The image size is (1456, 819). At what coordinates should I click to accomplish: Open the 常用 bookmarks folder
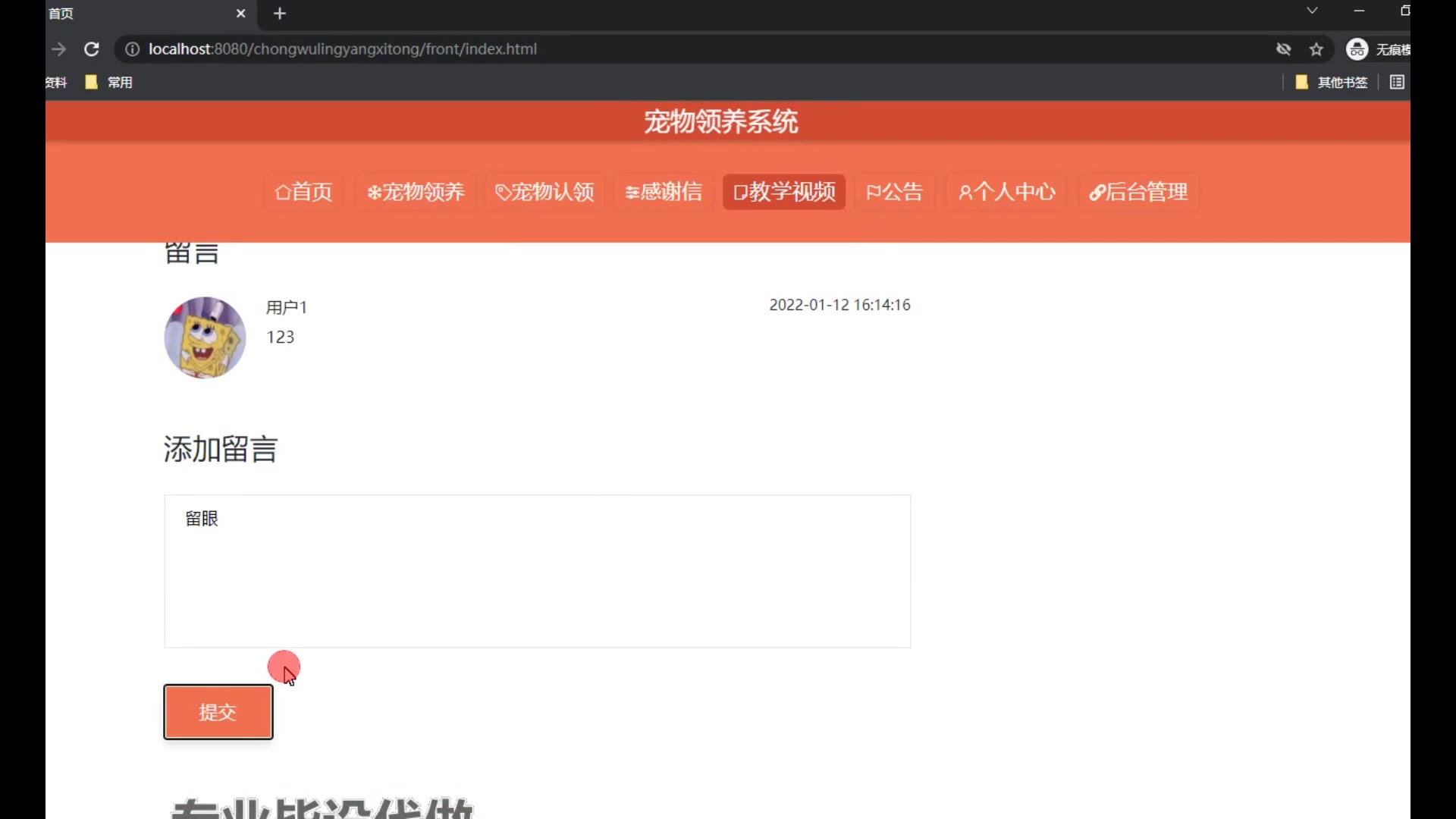coord(109,82)
